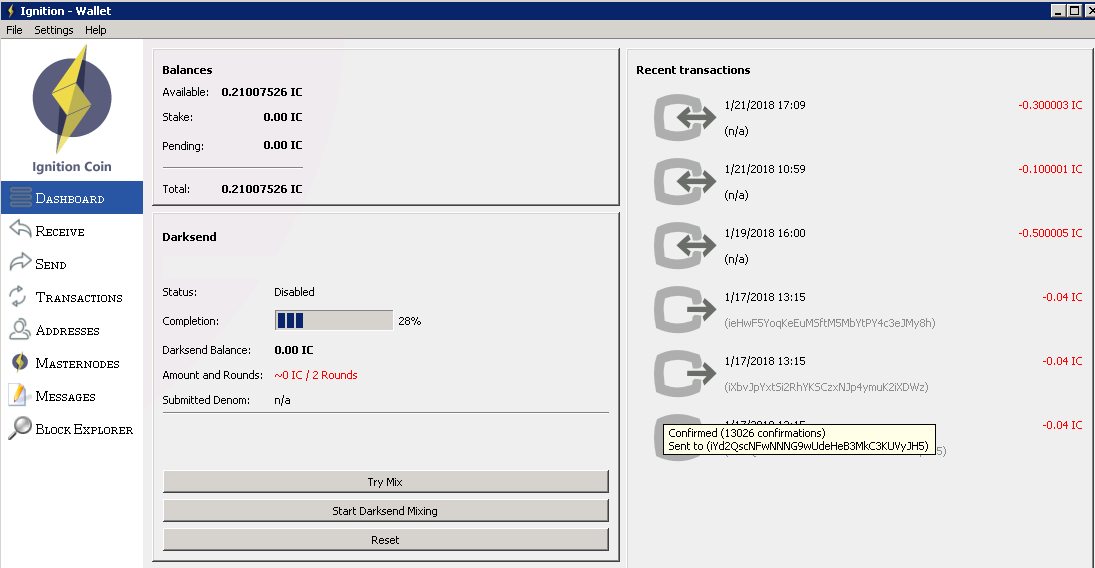This screenshot has width=1095, height=568.
Task: Click the Addresses person icon
Action: [x=20, y=328]
